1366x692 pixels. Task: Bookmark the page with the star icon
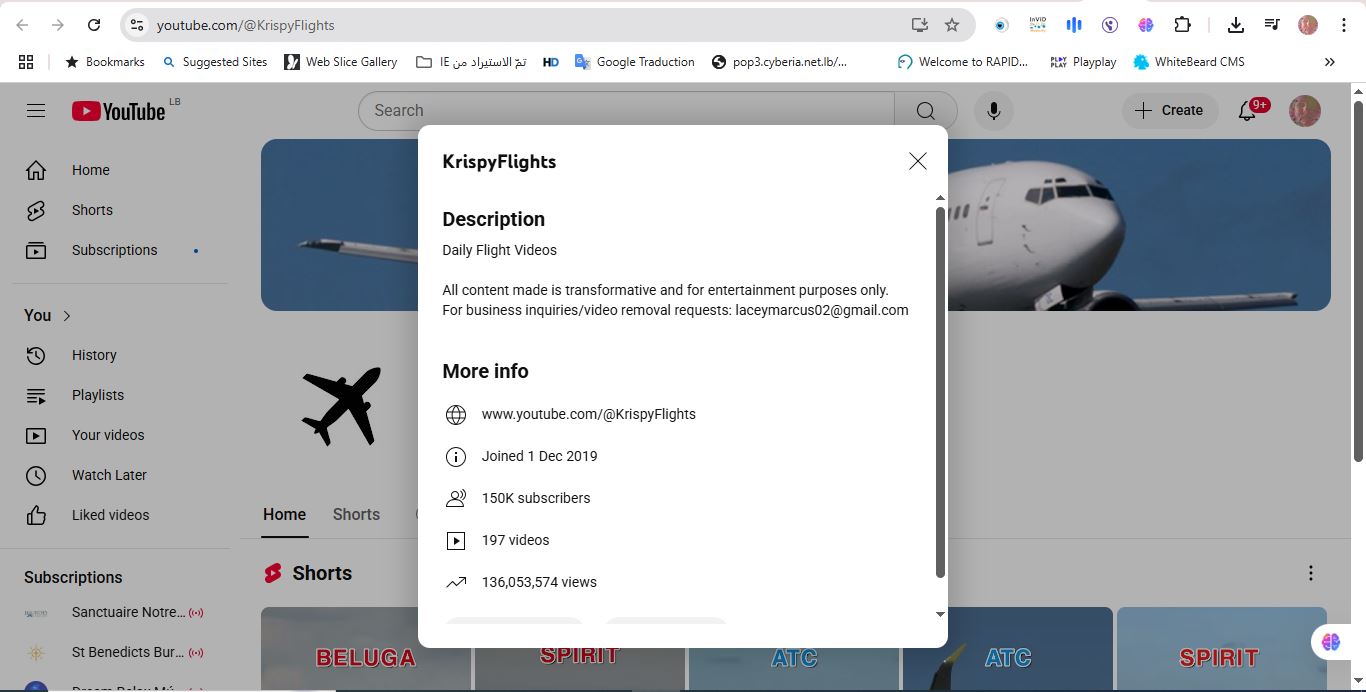point(954,24)
